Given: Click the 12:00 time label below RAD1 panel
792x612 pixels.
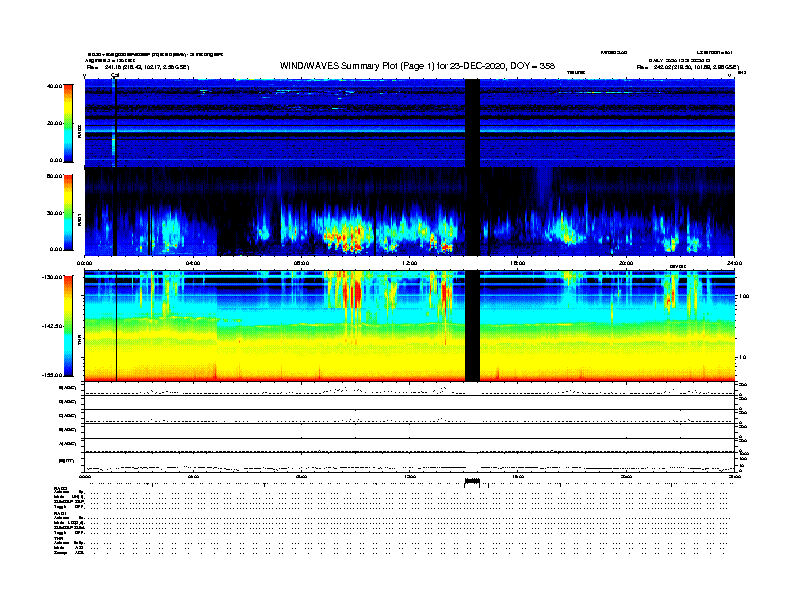Looking at the screenshot, I should click(410, 263).
